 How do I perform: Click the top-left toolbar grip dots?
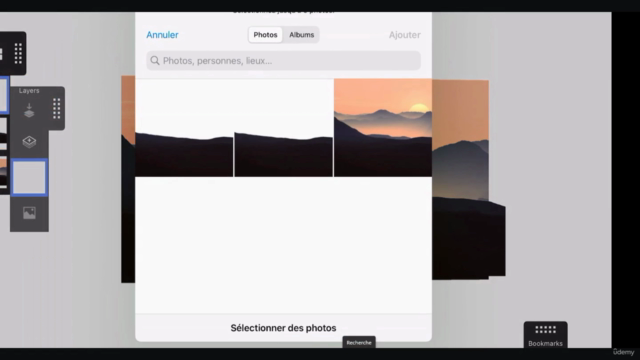(18, 53)
